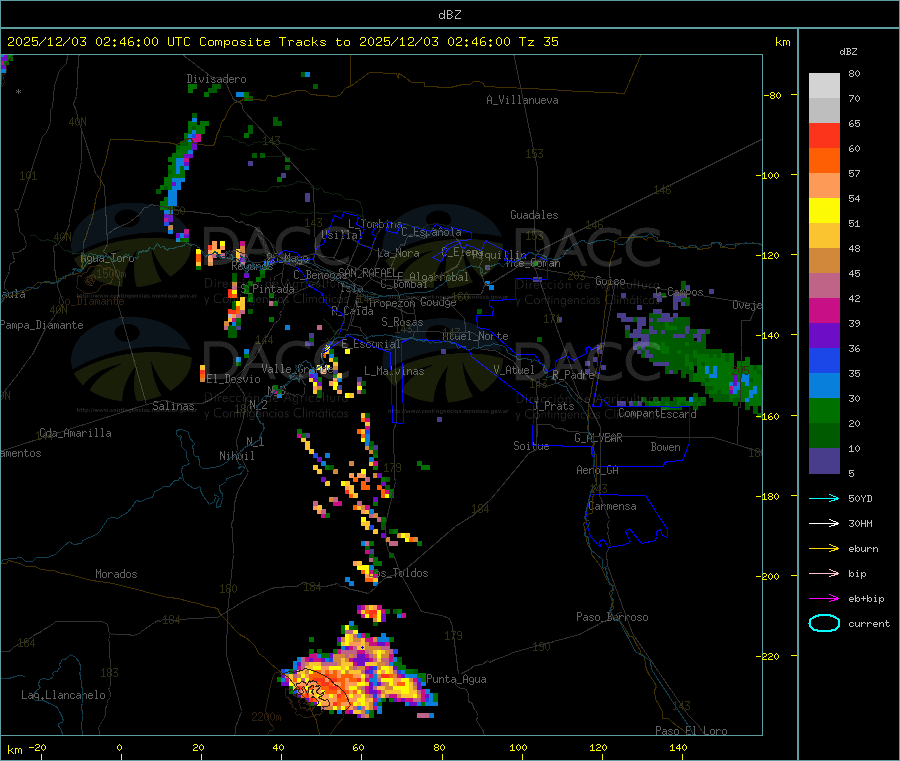Click the cyan 'current' ellipse legend symbol

(824, 623)
